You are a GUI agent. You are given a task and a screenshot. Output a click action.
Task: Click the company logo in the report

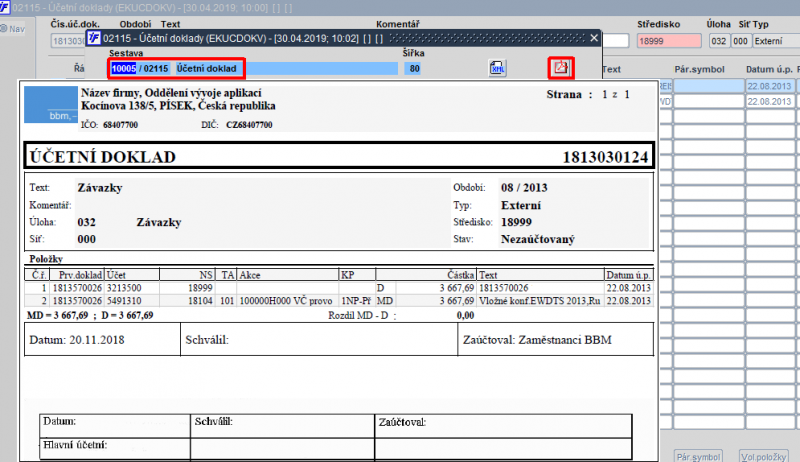coord(49,105)
